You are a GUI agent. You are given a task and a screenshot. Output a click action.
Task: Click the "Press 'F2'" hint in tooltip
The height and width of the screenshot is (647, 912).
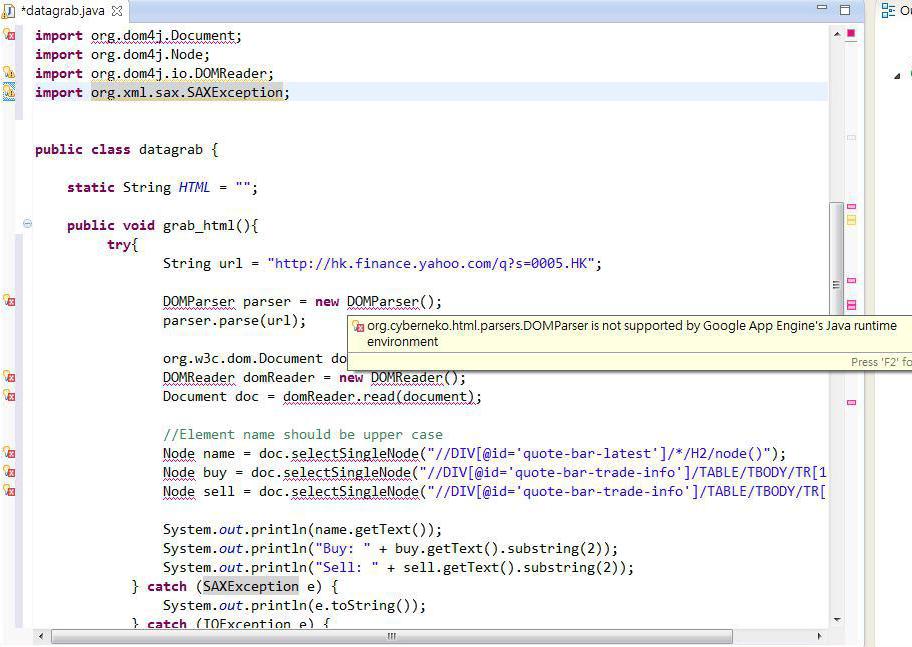tap(881, 362)
